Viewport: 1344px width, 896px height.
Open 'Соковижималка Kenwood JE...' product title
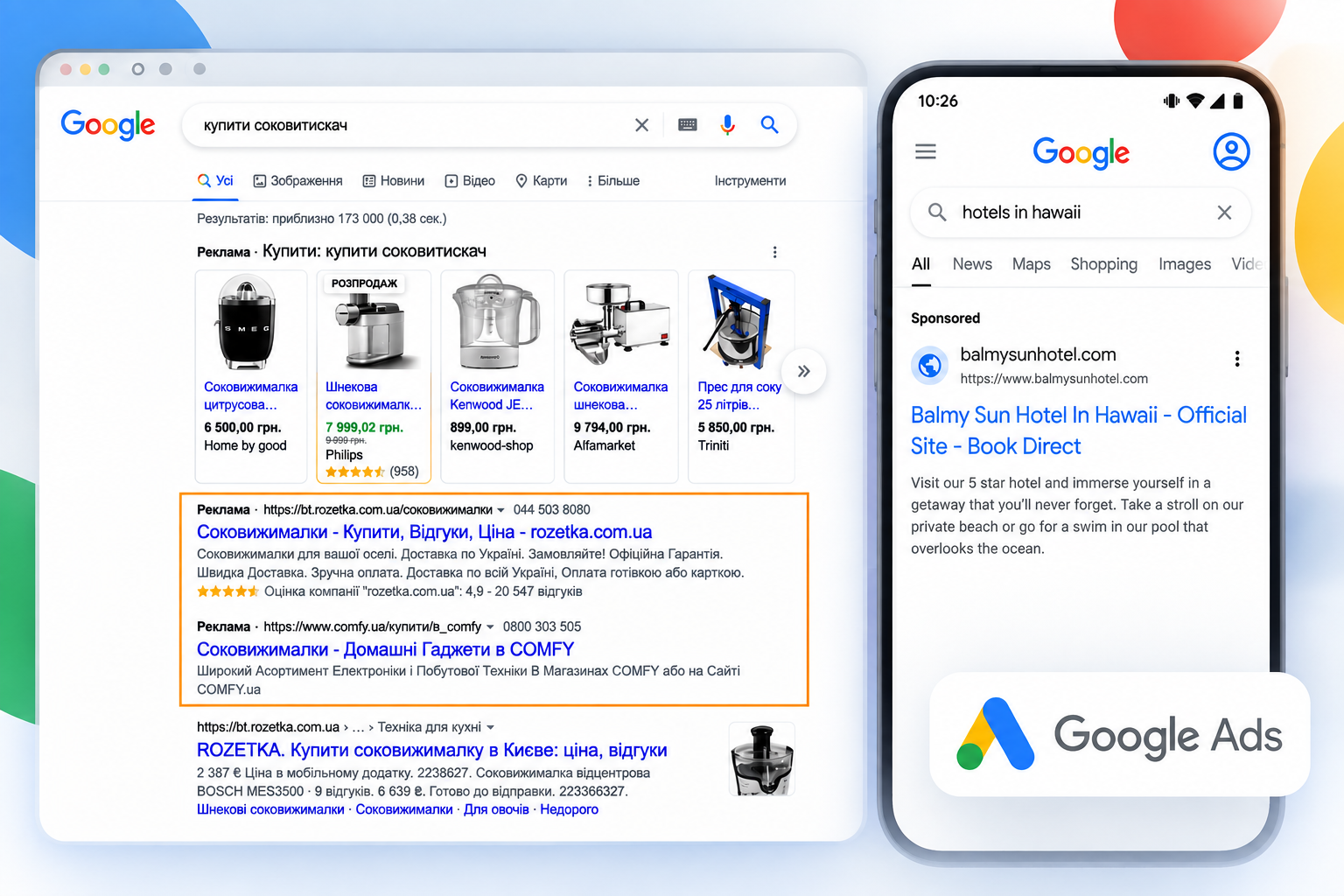click(497, 395)
